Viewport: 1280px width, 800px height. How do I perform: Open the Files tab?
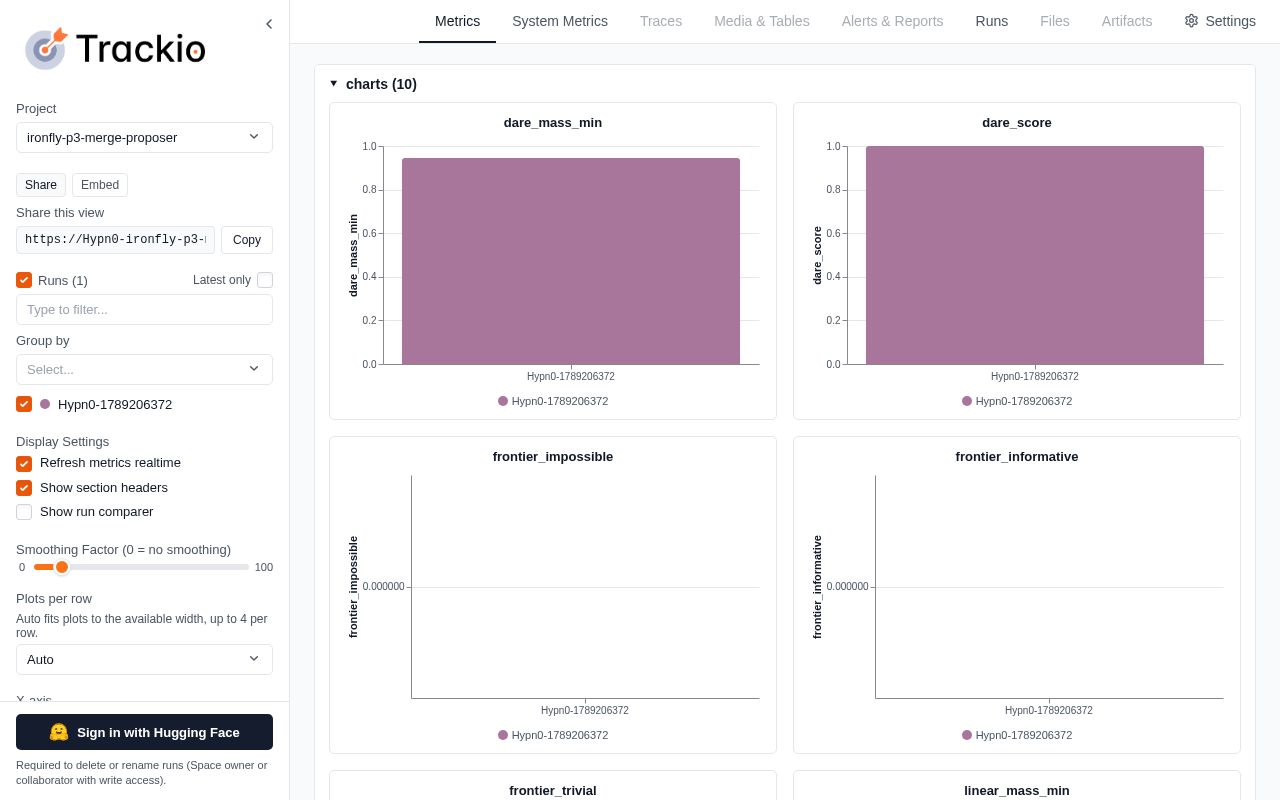click(1055, 21)
